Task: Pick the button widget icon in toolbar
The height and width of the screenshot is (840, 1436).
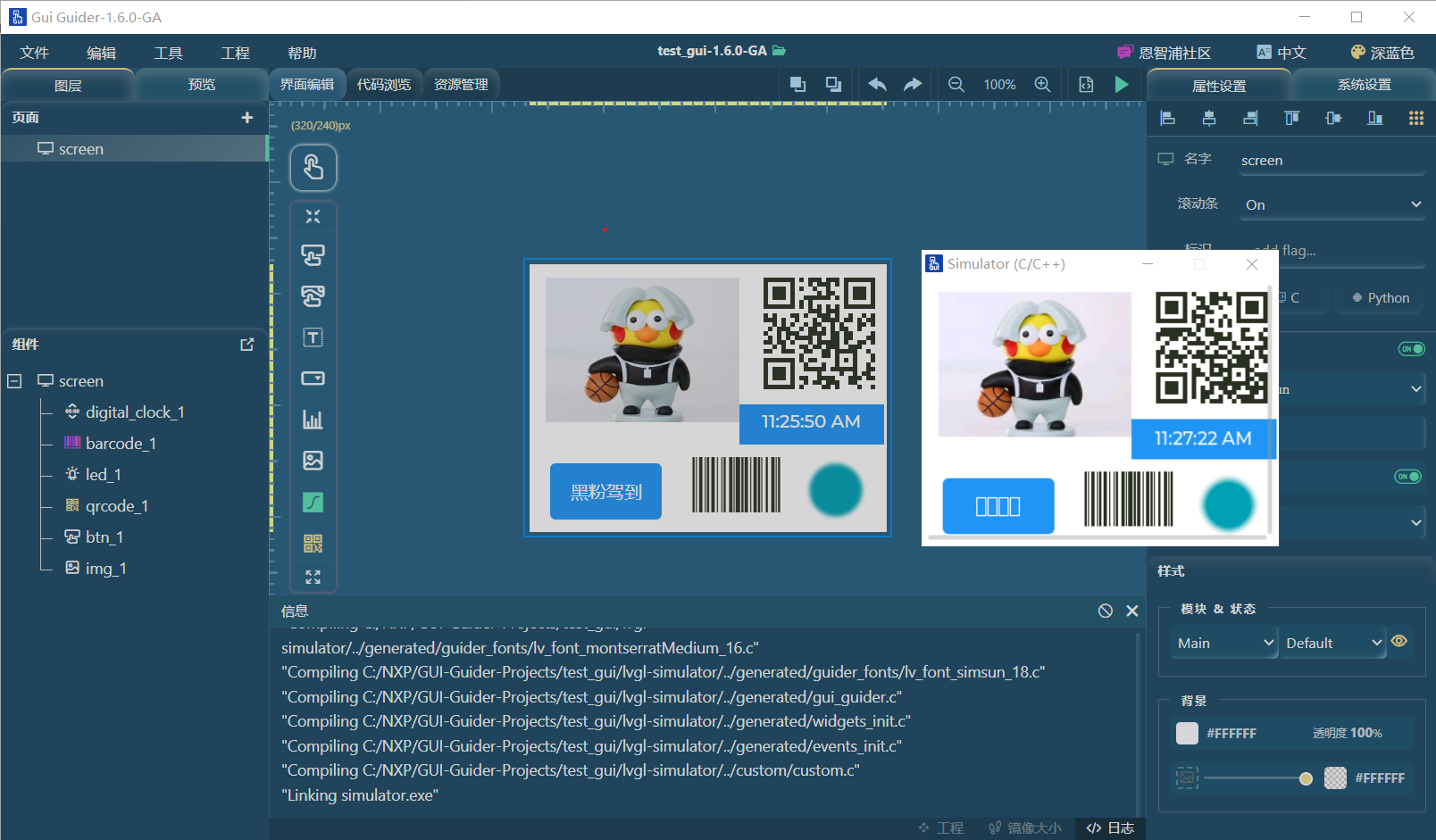Action: 313,255
